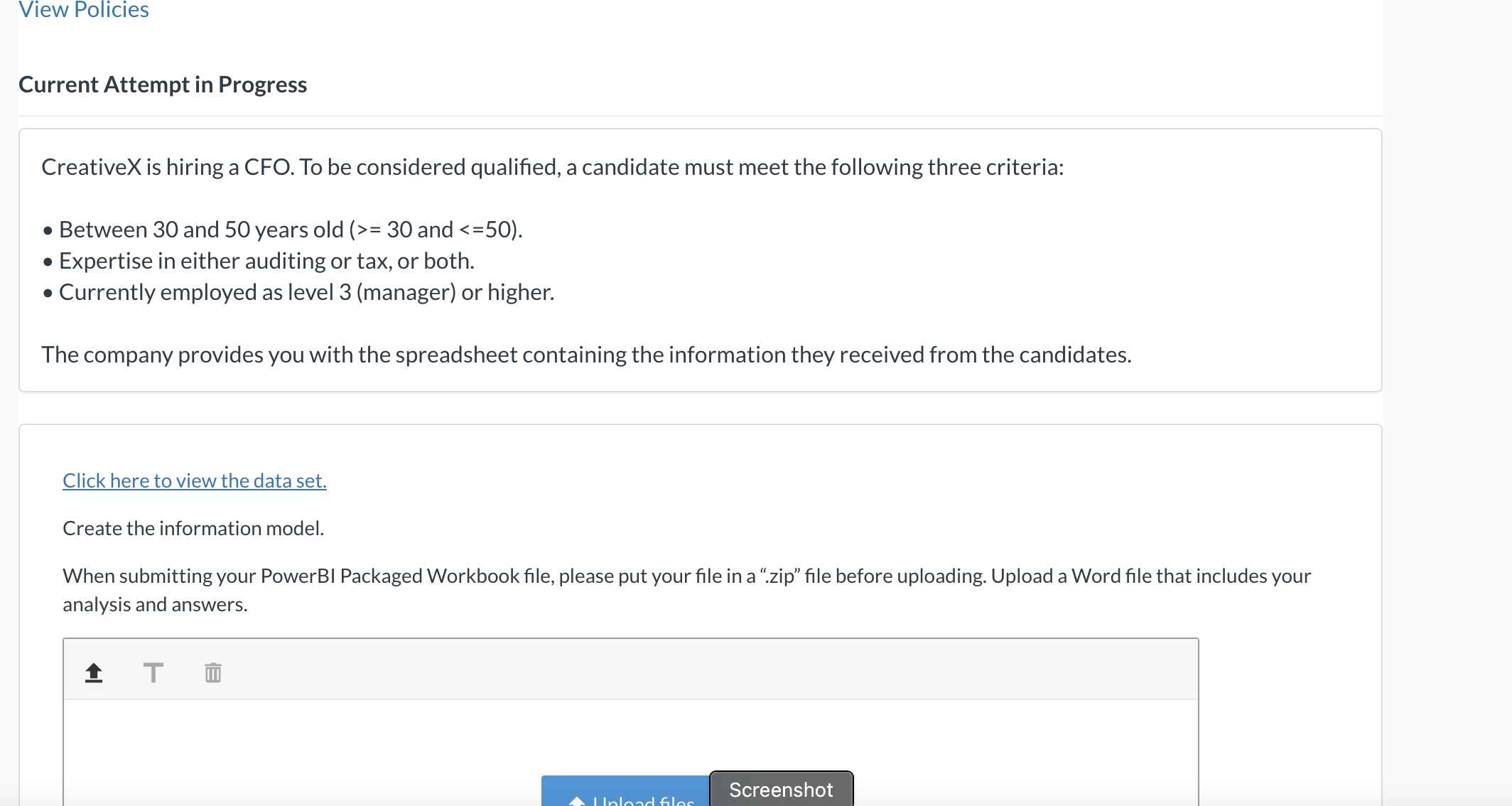Screen dimensions: 1512x806
Task: Click the Current Attempt in Progress heading
Action: click(x=163, y=85)
